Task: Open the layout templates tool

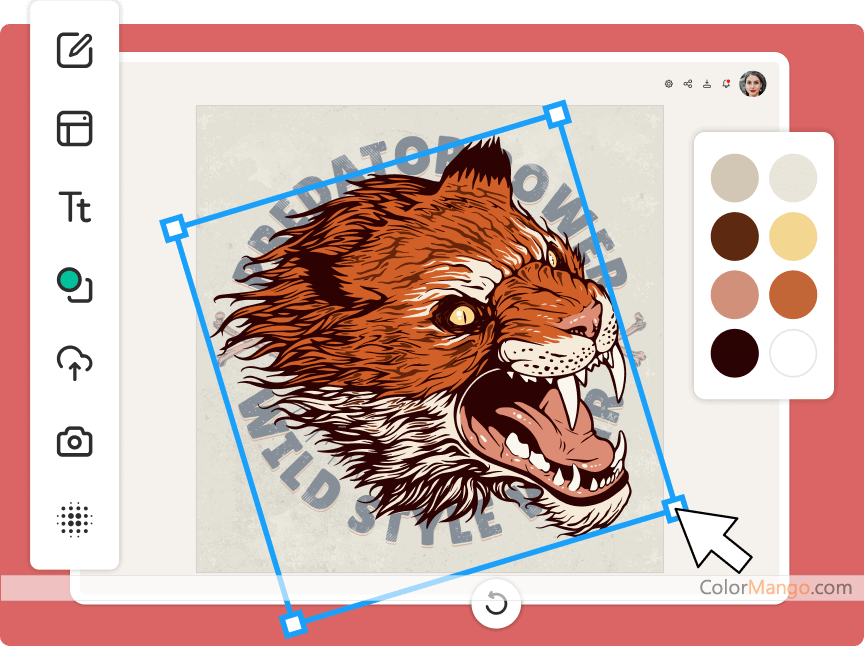Action: [x=75, y=129]
